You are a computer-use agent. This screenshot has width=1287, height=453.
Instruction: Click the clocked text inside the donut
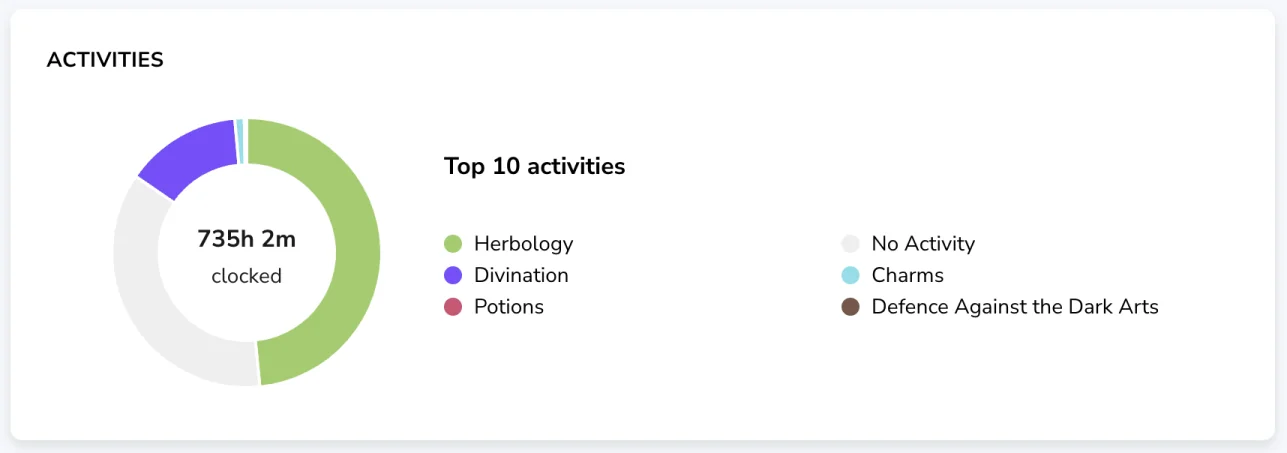click(x=247, y=276)
